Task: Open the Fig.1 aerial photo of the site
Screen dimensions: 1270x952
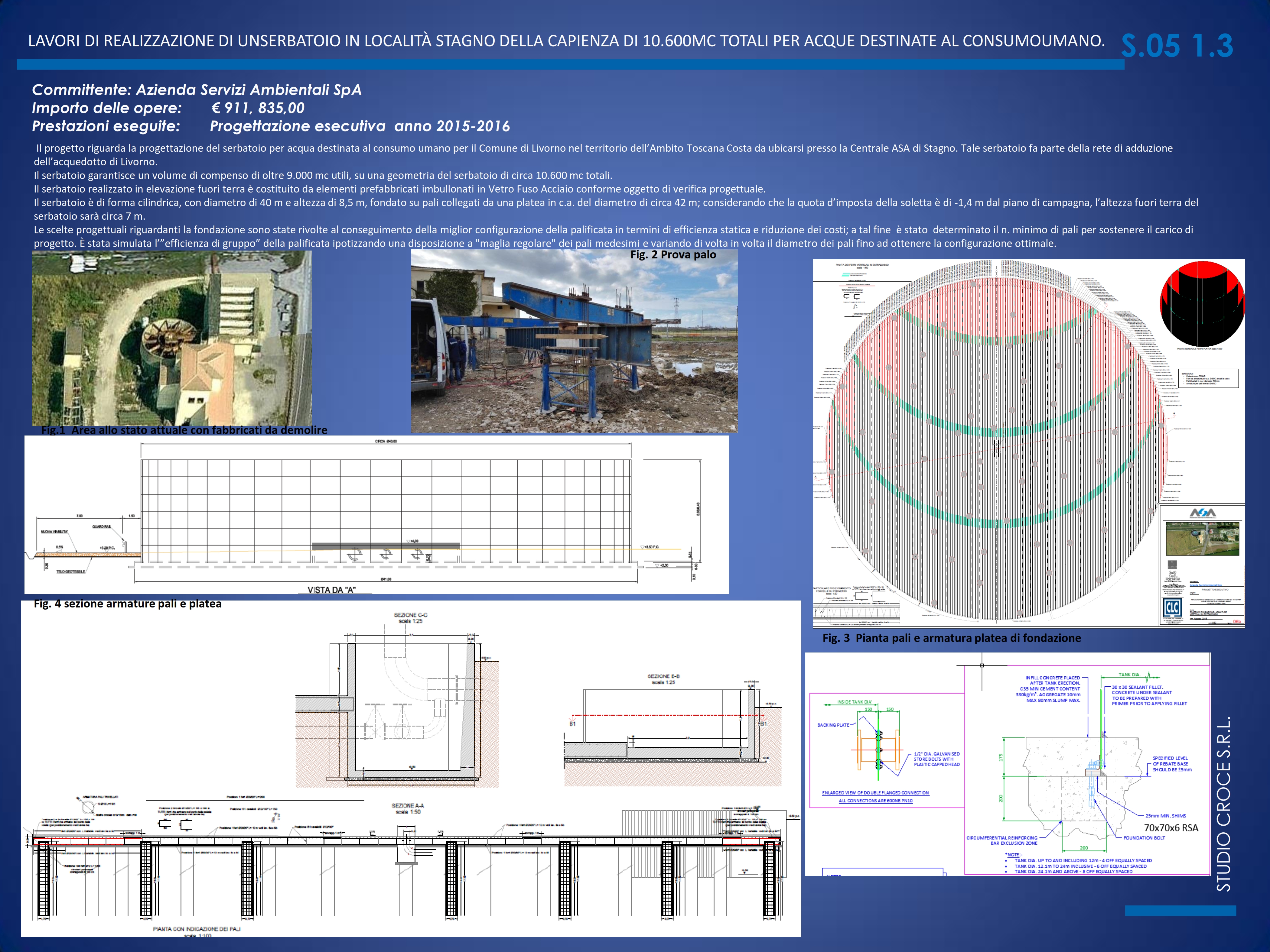Action: pos(172,338)
